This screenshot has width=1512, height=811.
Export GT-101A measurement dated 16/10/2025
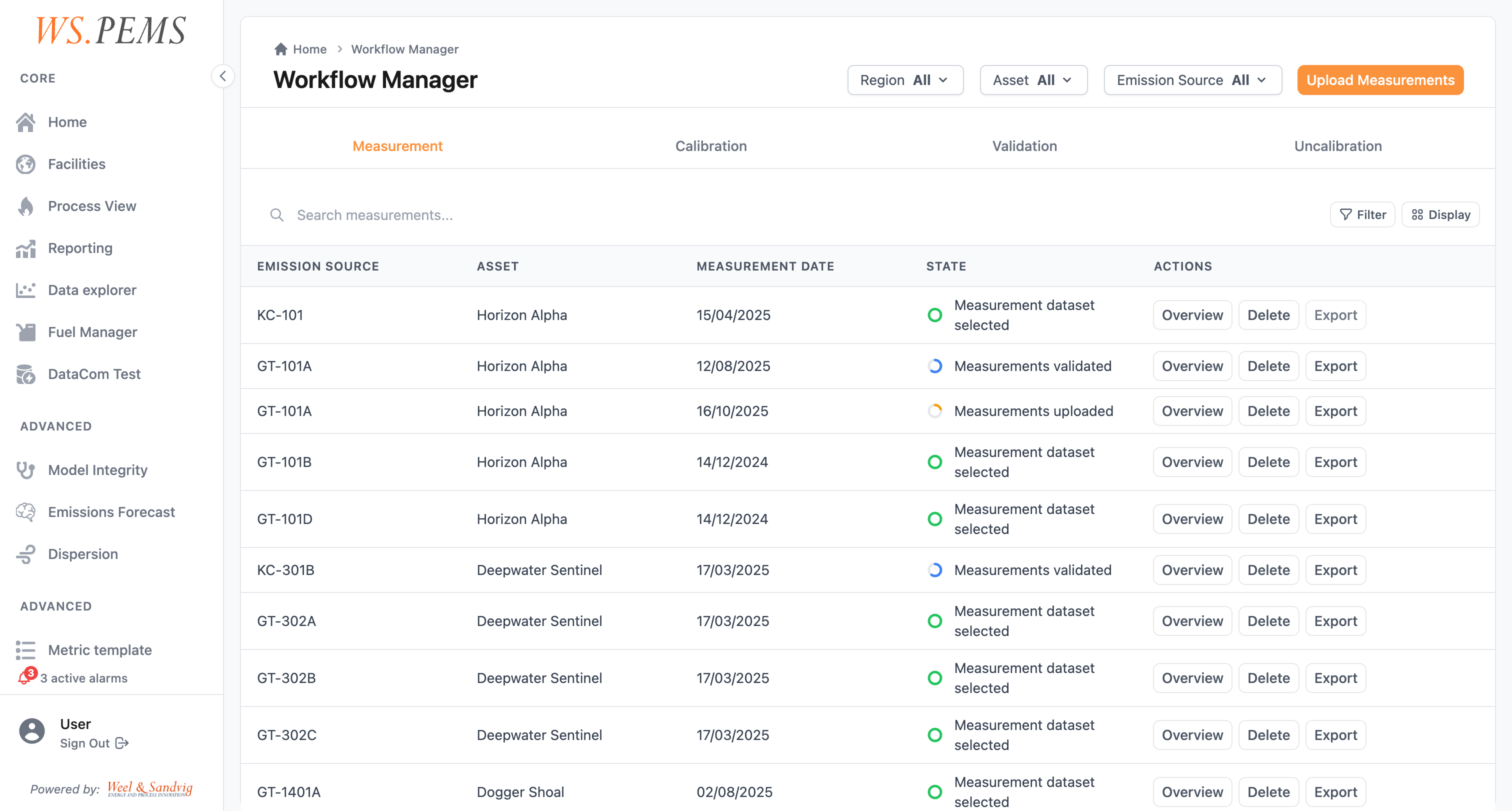pyautogui.click(x=1335, y=411)
